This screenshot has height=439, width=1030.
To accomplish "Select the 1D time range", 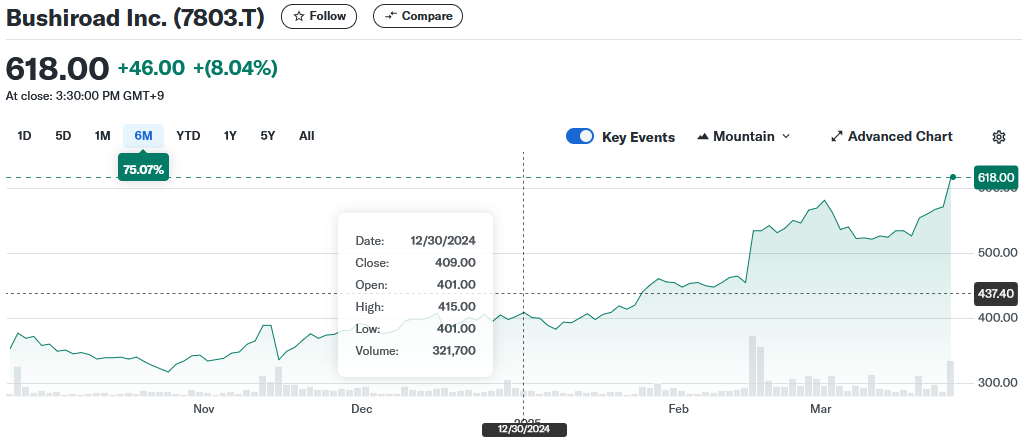I will pos(24,136).
